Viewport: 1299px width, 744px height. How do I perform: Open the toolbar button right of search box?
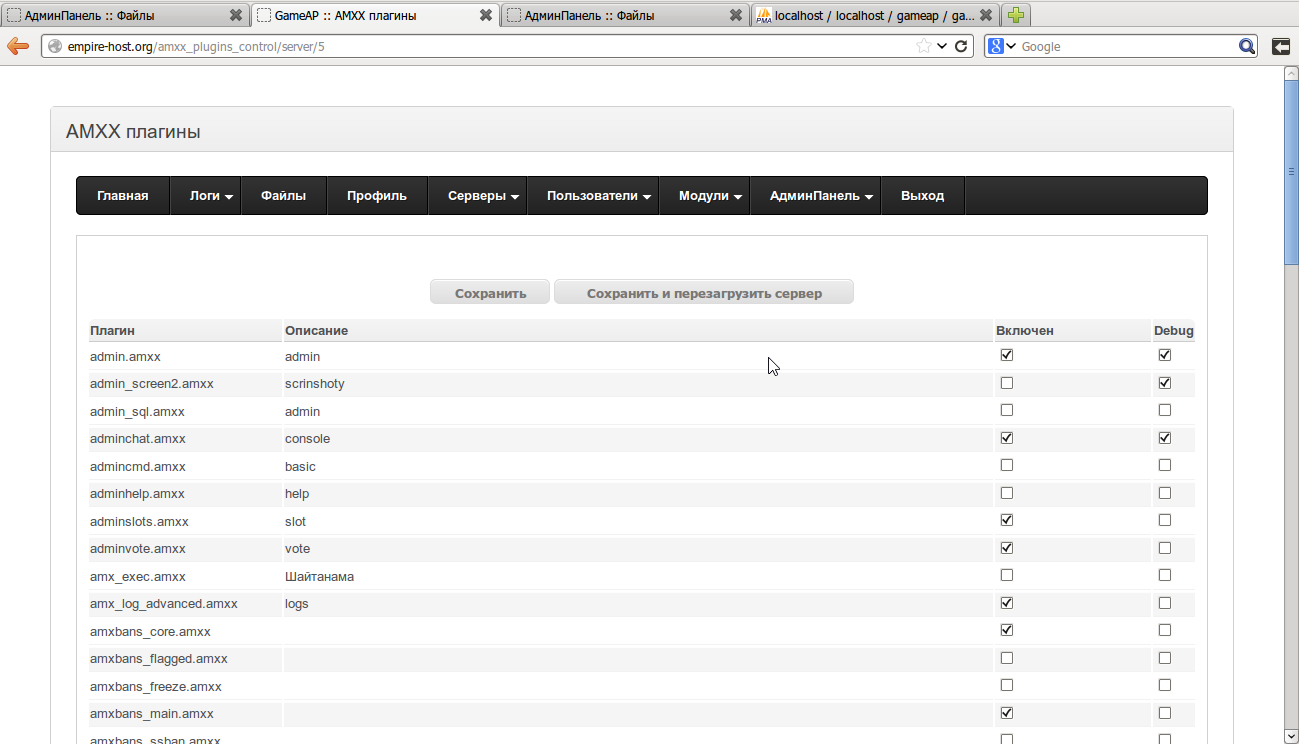(1280, 46)
